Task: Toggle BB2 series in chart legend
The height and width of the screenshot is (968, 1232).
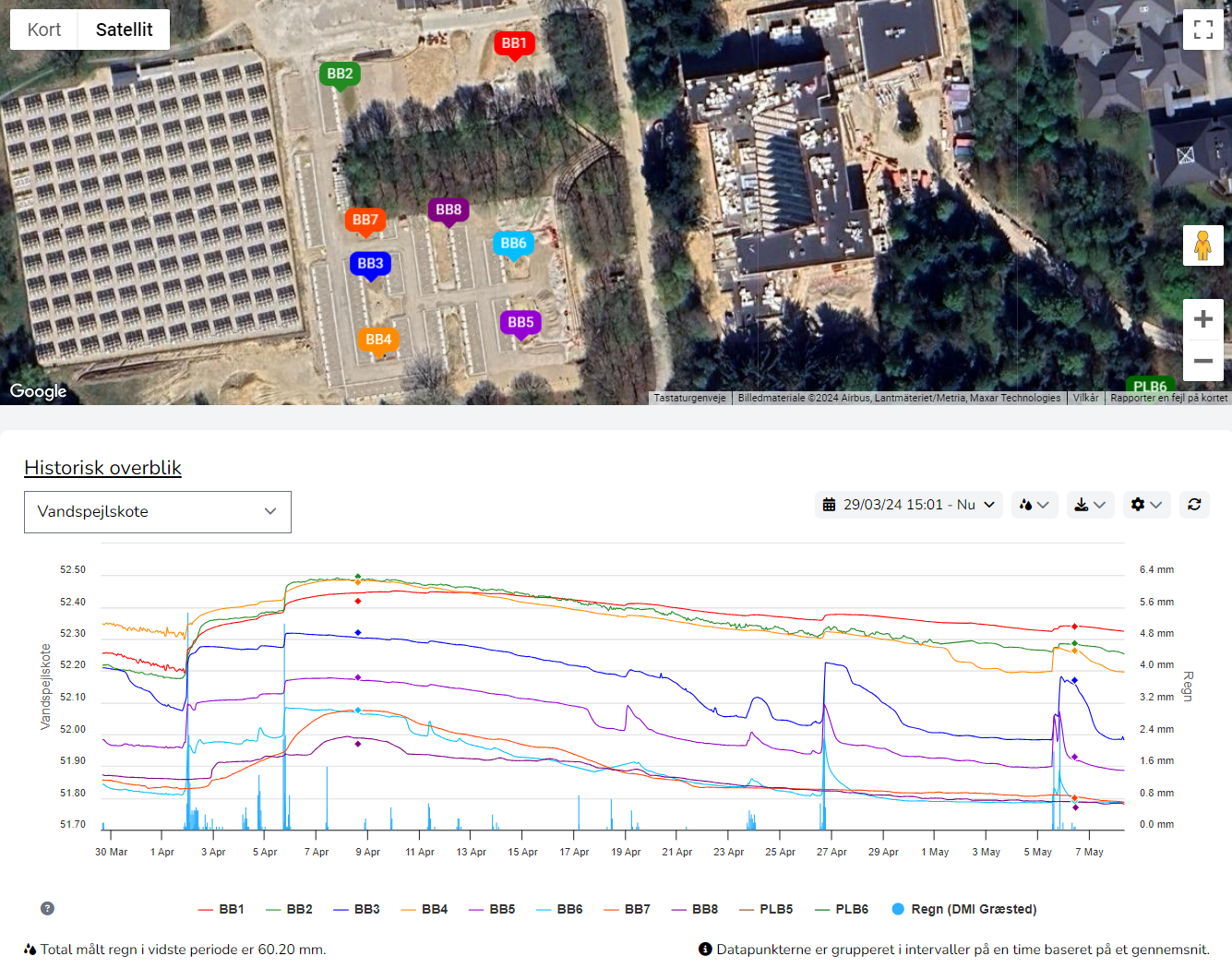Action: (290, 910)
